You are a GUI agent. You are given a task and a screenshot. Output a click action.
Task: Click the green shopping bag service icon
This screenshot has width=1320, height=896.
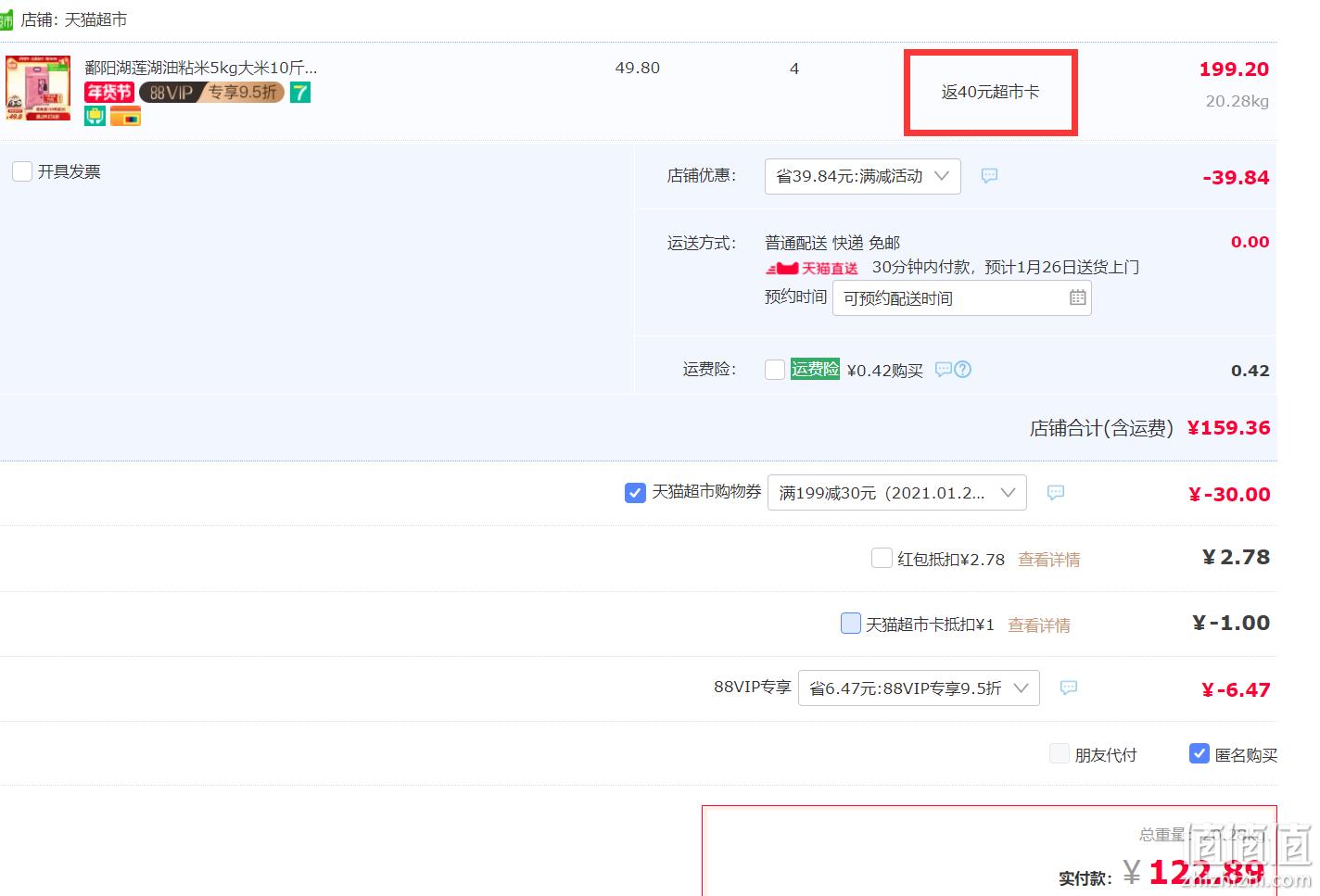click(x=95, y=116)
